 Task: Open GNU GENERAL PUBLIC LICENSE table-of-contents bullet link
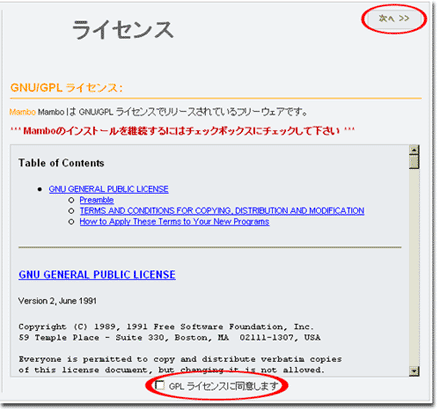tap(108, 189)
